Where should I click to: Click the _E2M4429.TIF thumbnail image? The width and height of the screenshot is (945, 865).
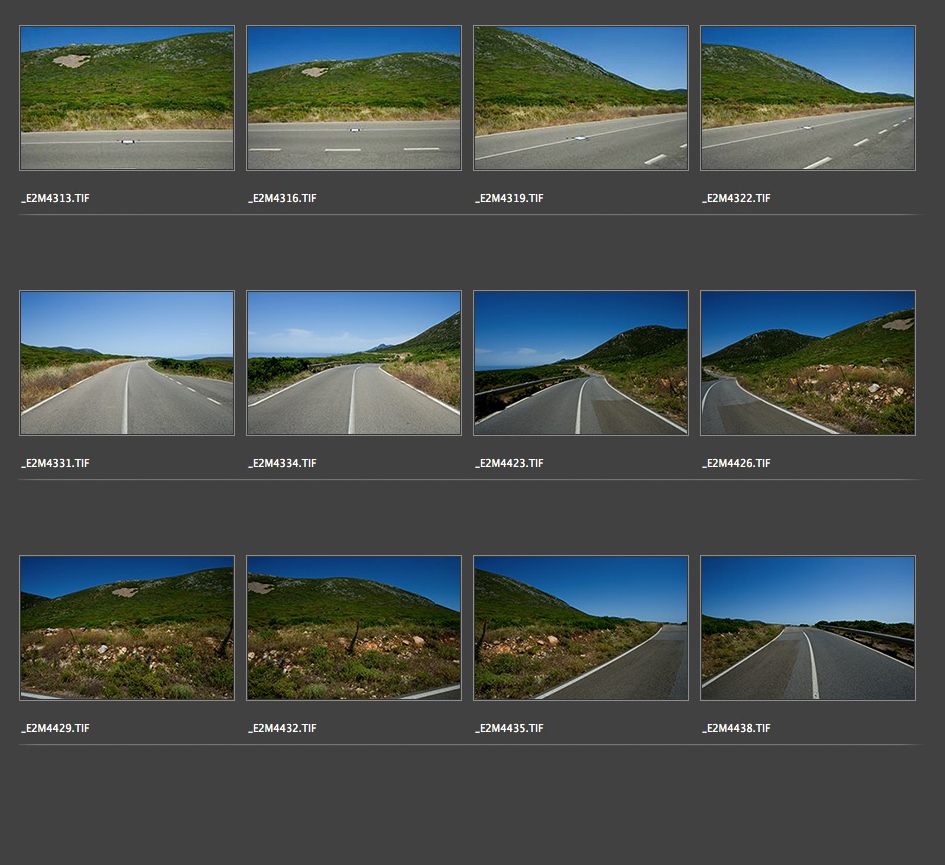[x=127, y=628]
